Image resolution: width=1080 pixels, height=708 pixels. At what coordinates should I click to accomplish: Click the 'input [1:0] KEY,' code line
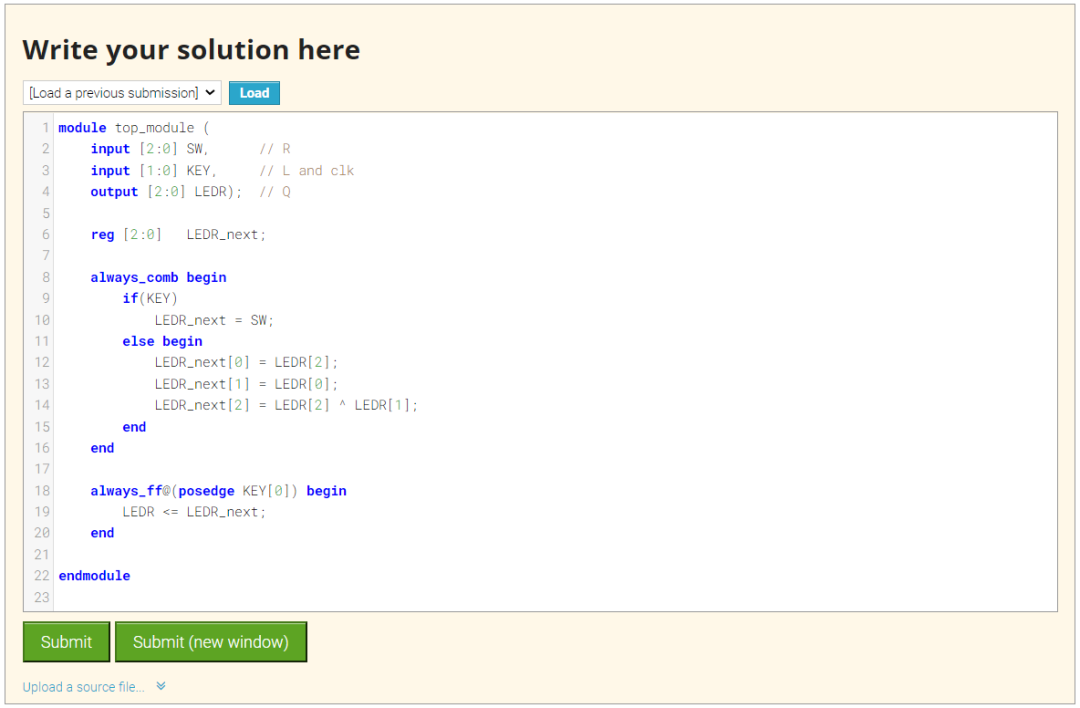[x=153, y=170]
